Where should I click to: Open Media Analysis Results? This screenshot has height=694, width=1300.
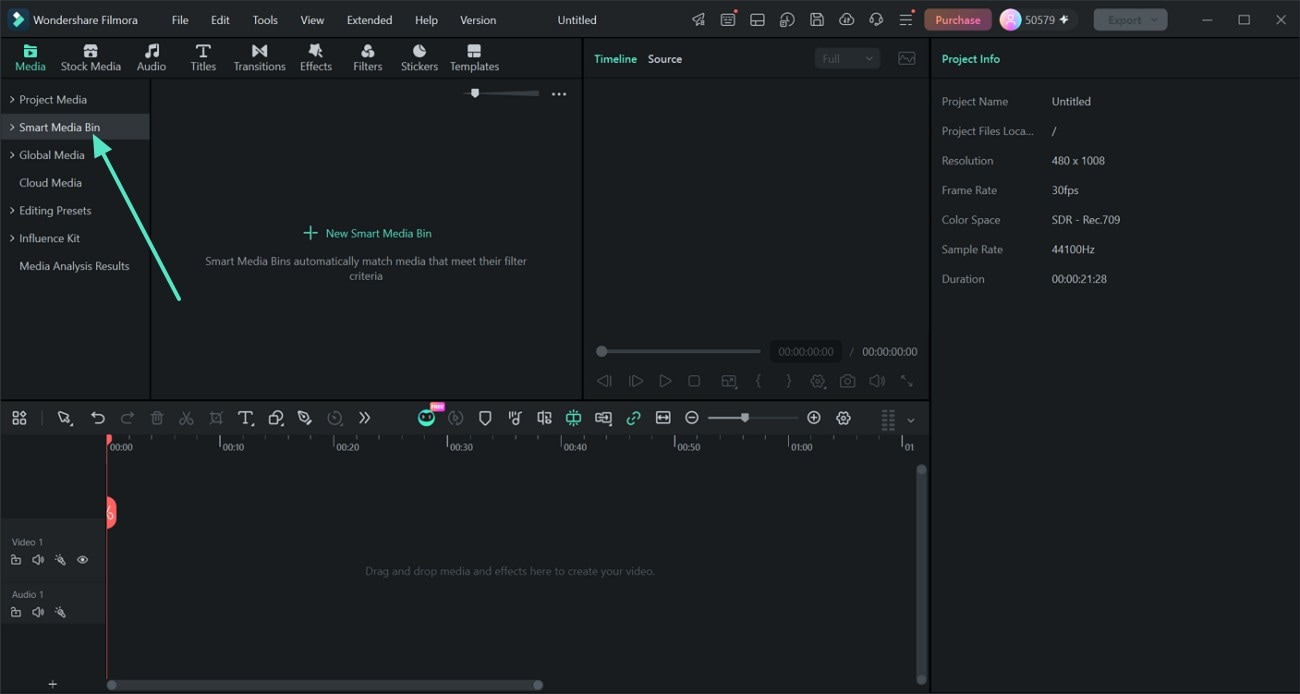tap(74, 266)
